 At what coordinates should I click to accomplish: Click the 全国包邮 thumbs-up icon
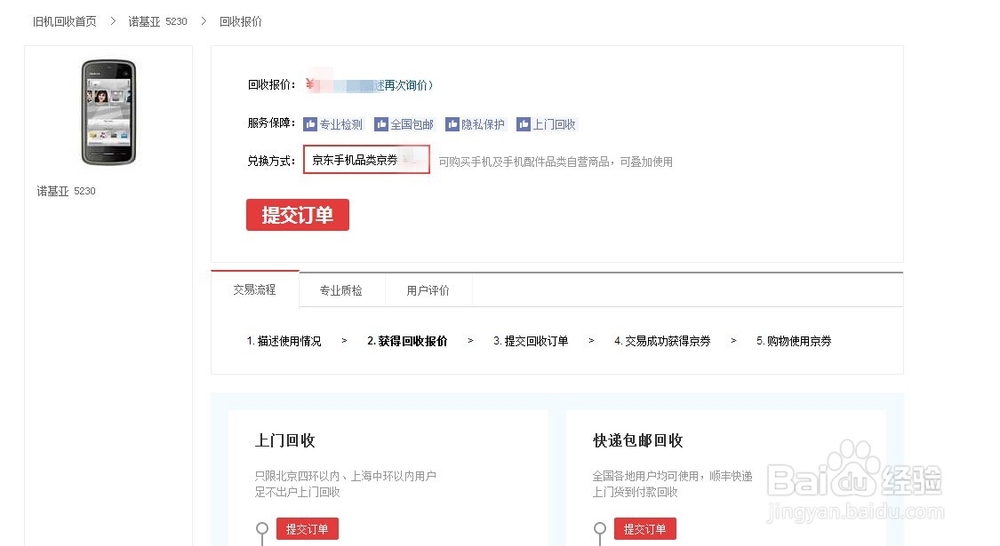click(381, 124)
